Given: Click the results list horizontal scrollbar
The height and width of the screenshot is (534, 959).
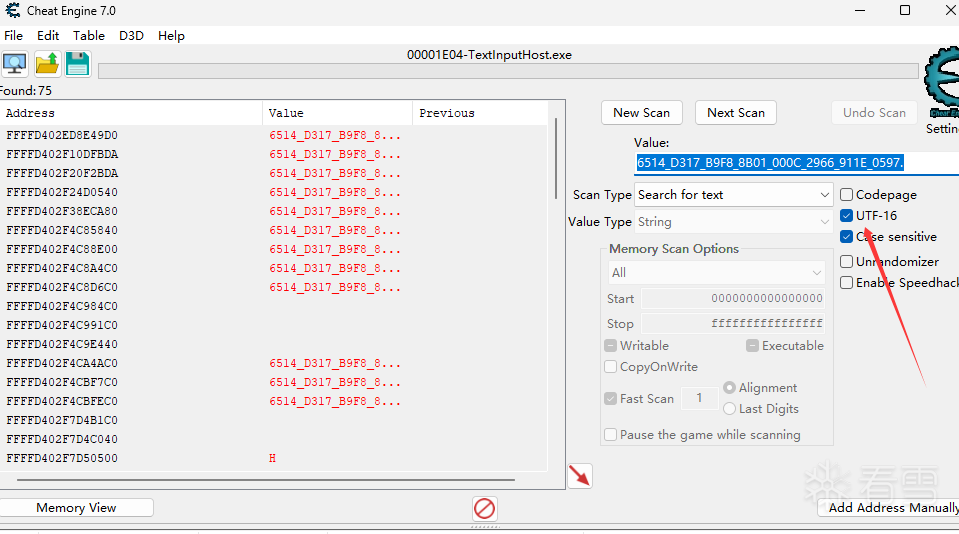Looking at the screenshot, I should click(265, 480).
